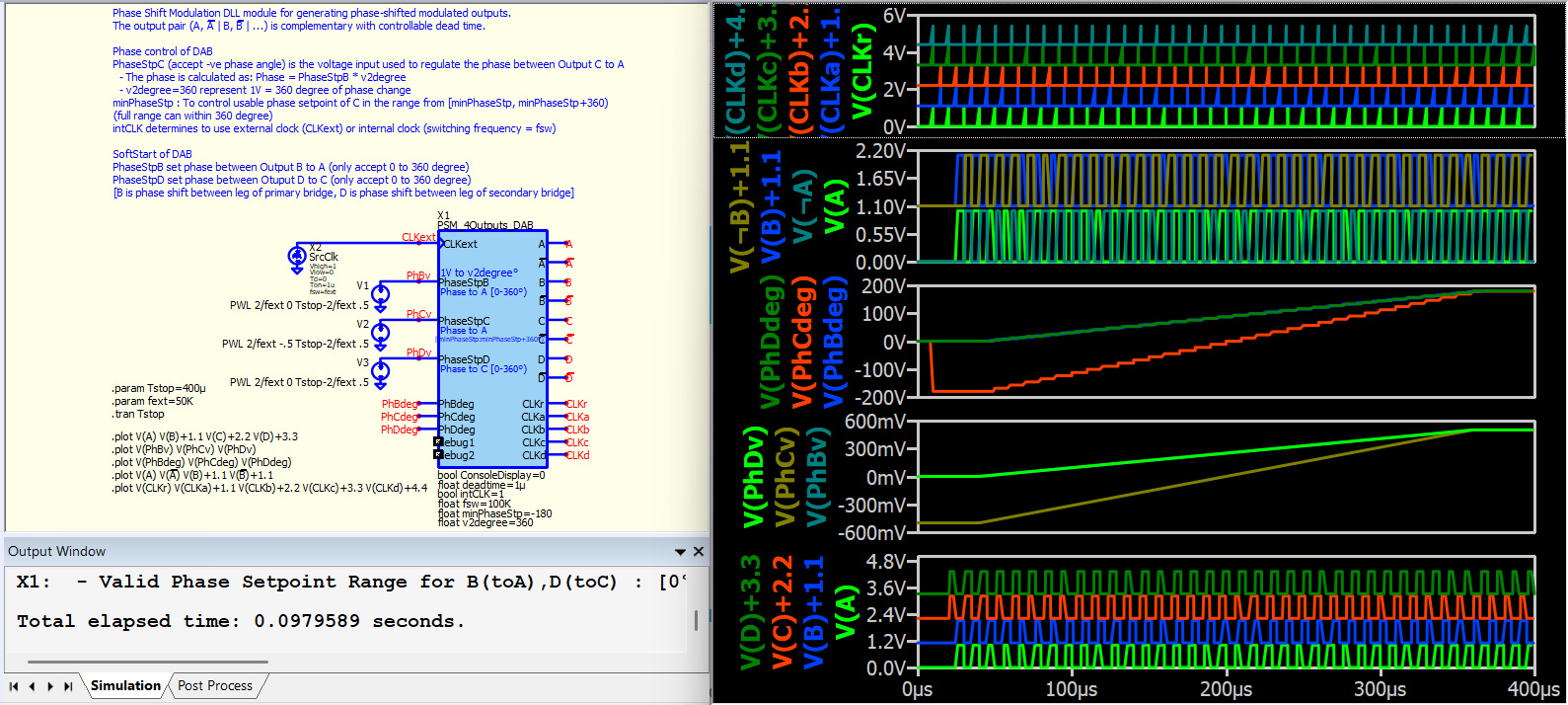Pick the V3 voltage source symbol

(x=380, y=371)
